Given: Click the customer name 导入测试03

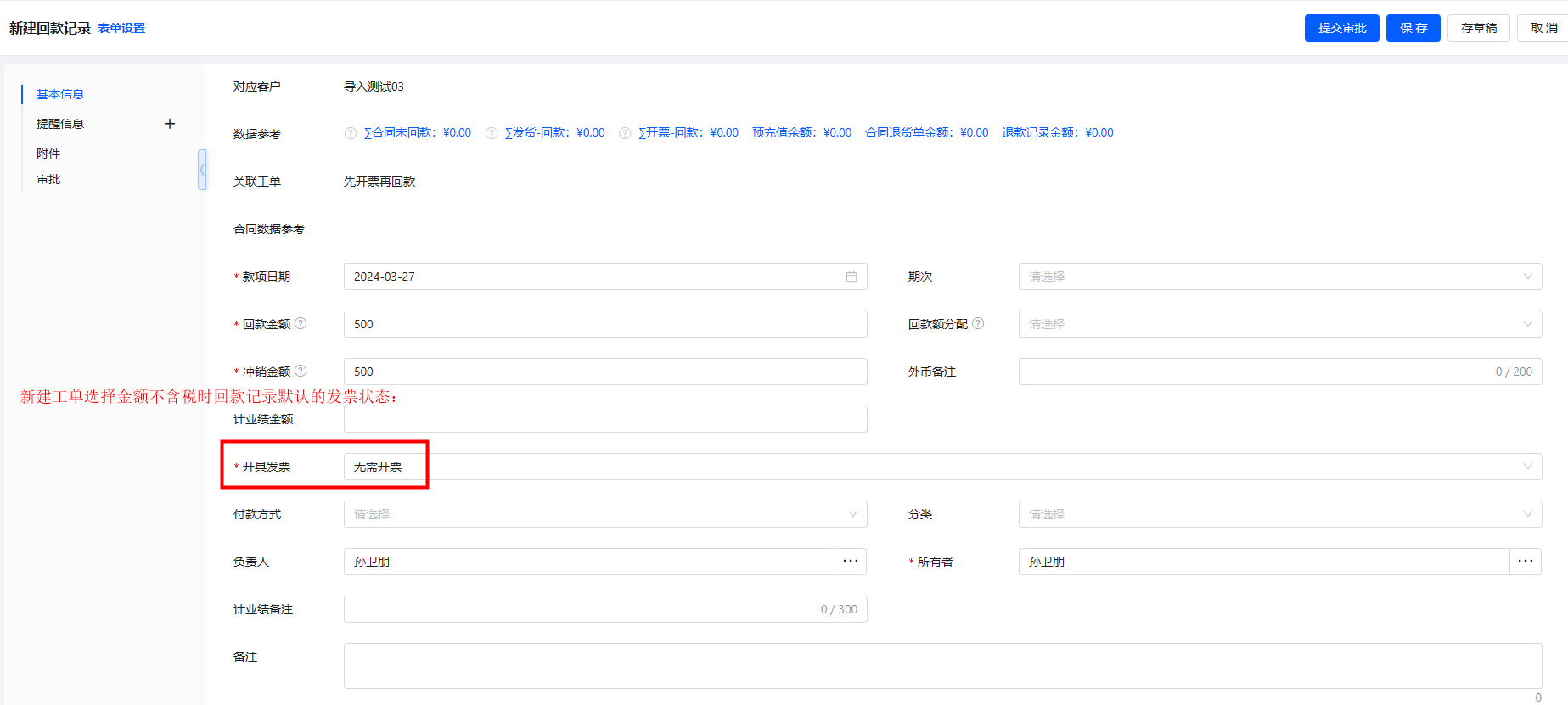Looking at the screenshot, I should pyautogui.click(x=374, y=87).
